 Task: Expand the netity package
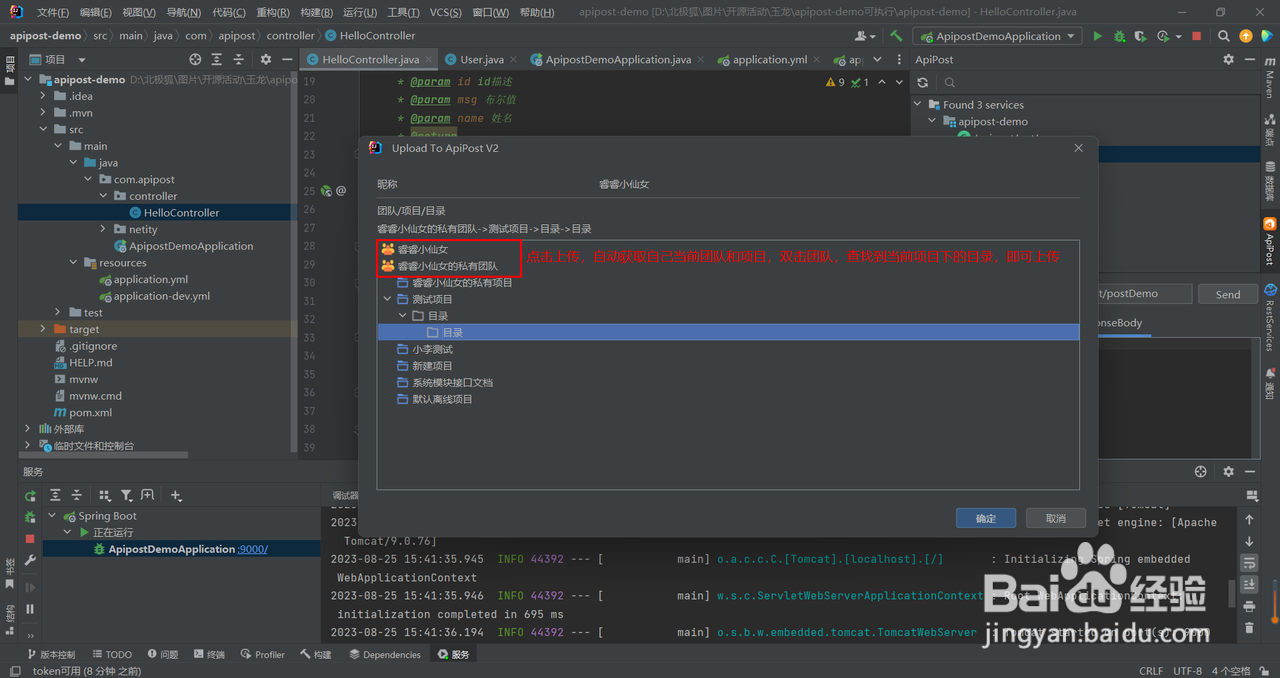point(104,229)
